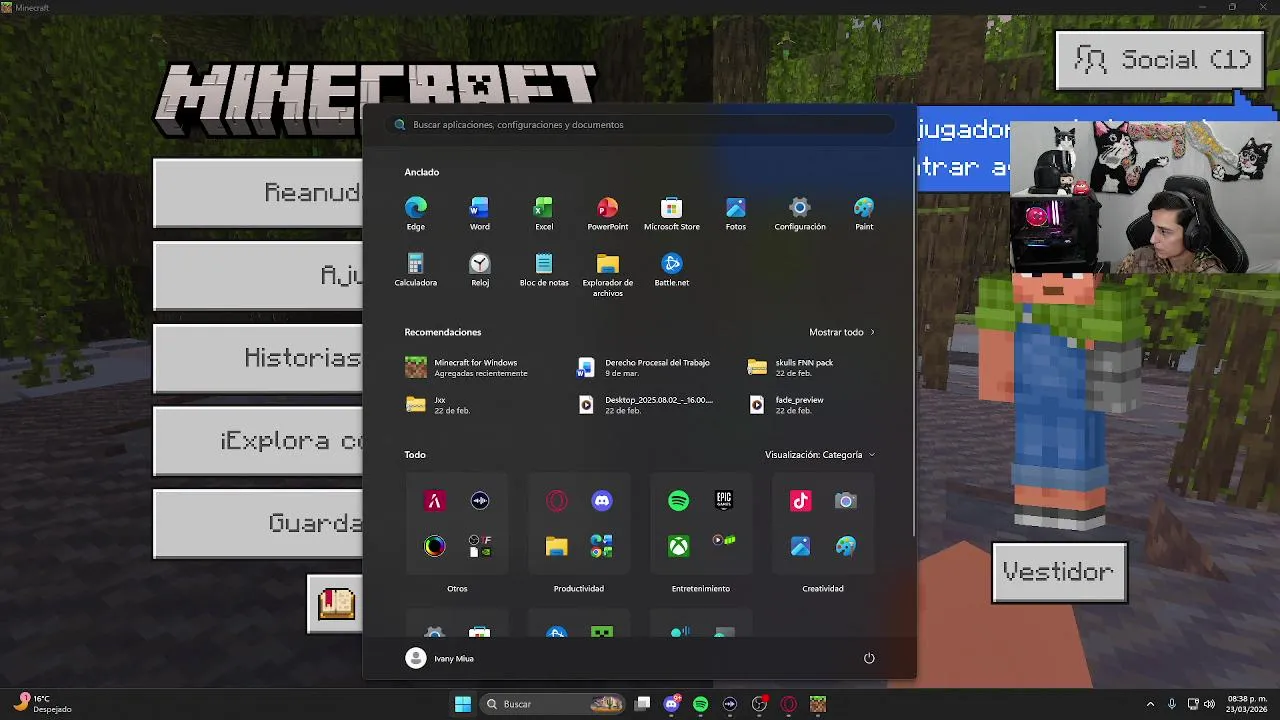Click the Windows Start button
1280x720 pixels.
pos(463,704)
